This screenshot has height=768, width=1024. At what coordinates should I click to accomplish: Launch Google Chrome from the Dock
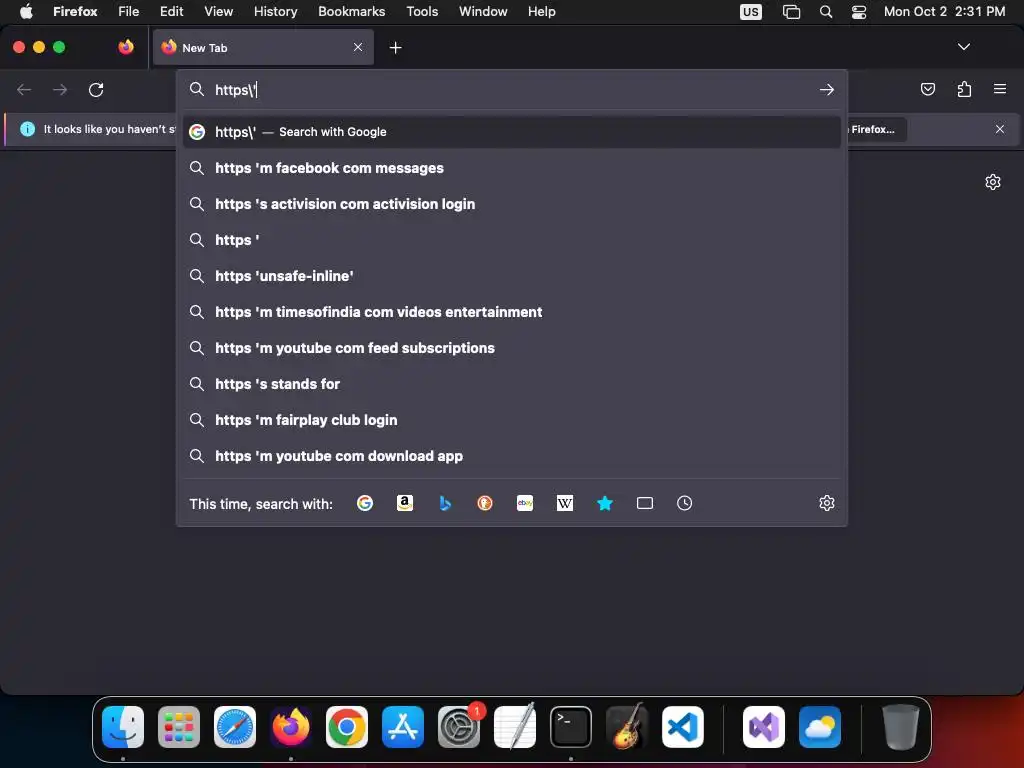tap(347, 727)
